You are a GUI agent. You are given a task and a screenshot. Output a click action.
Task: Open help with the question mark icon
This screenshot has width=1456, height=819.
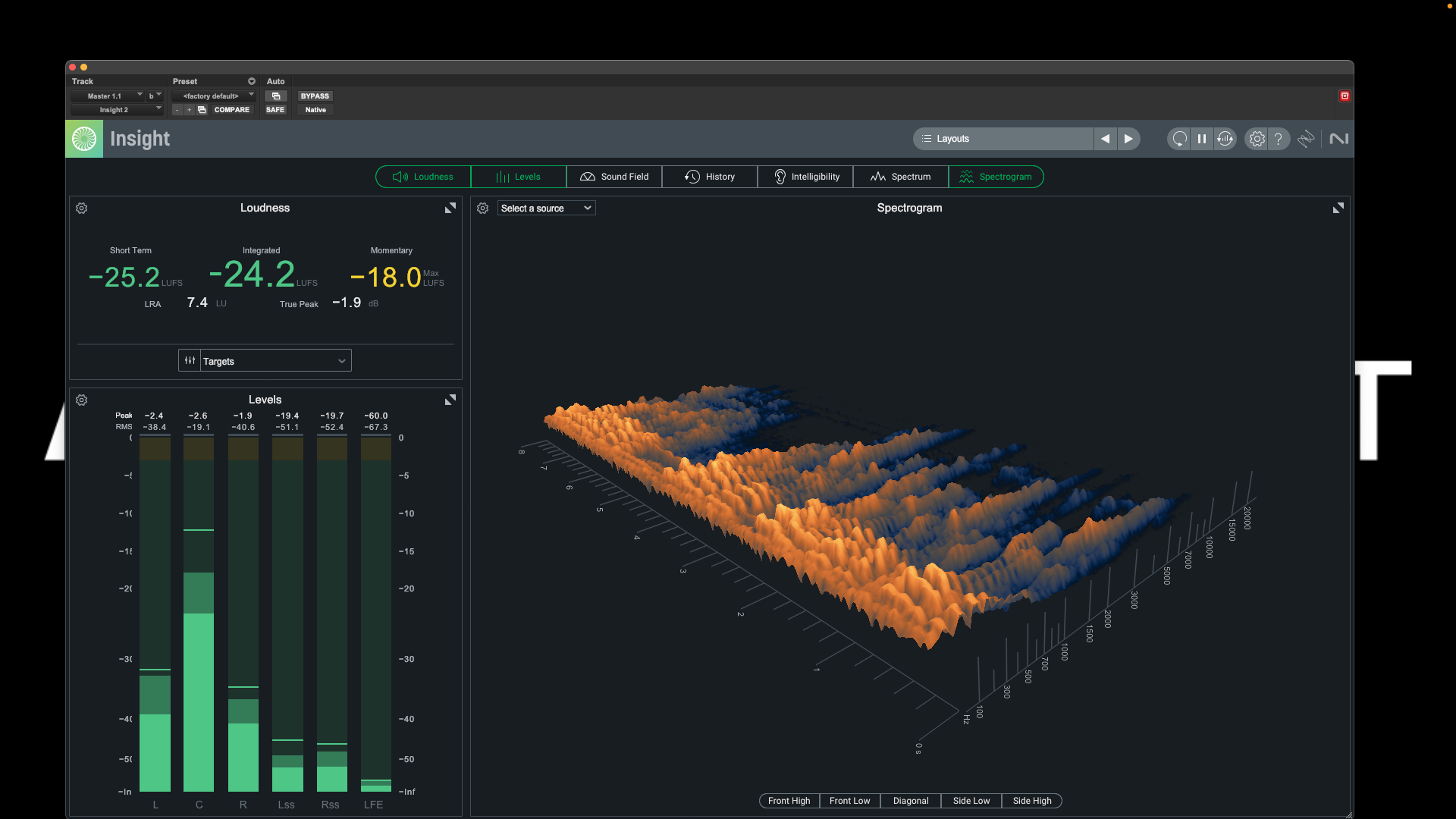1279,139
